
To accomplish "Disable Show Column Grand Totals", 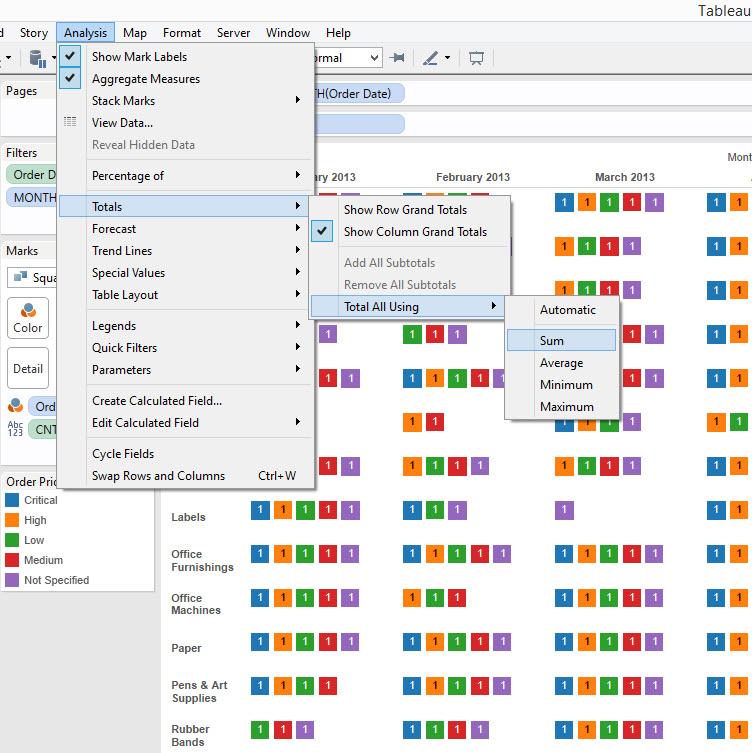I will point(415,232).
